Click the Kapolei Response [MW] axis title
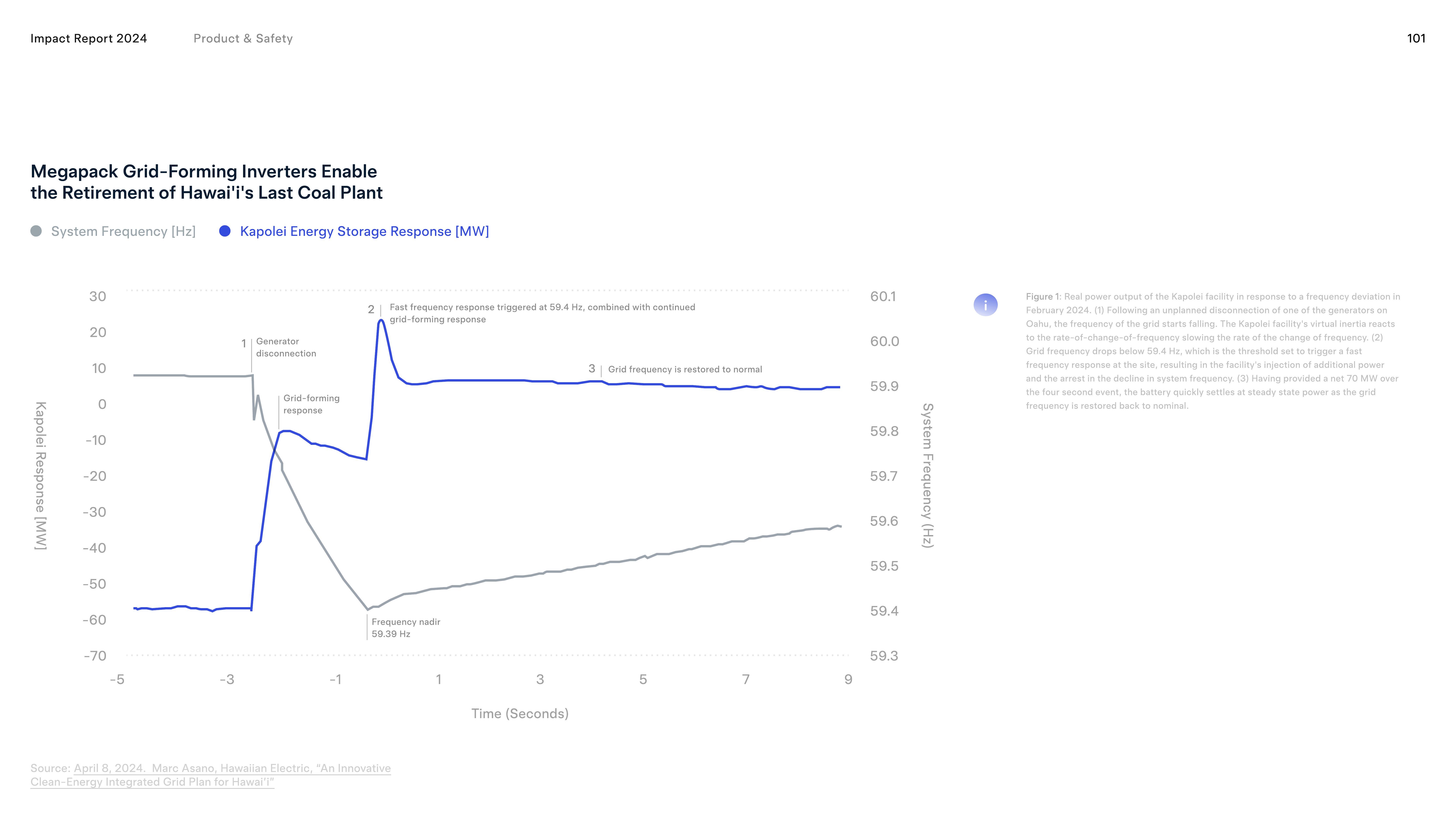1456x819 pixels. coord(41,475)
